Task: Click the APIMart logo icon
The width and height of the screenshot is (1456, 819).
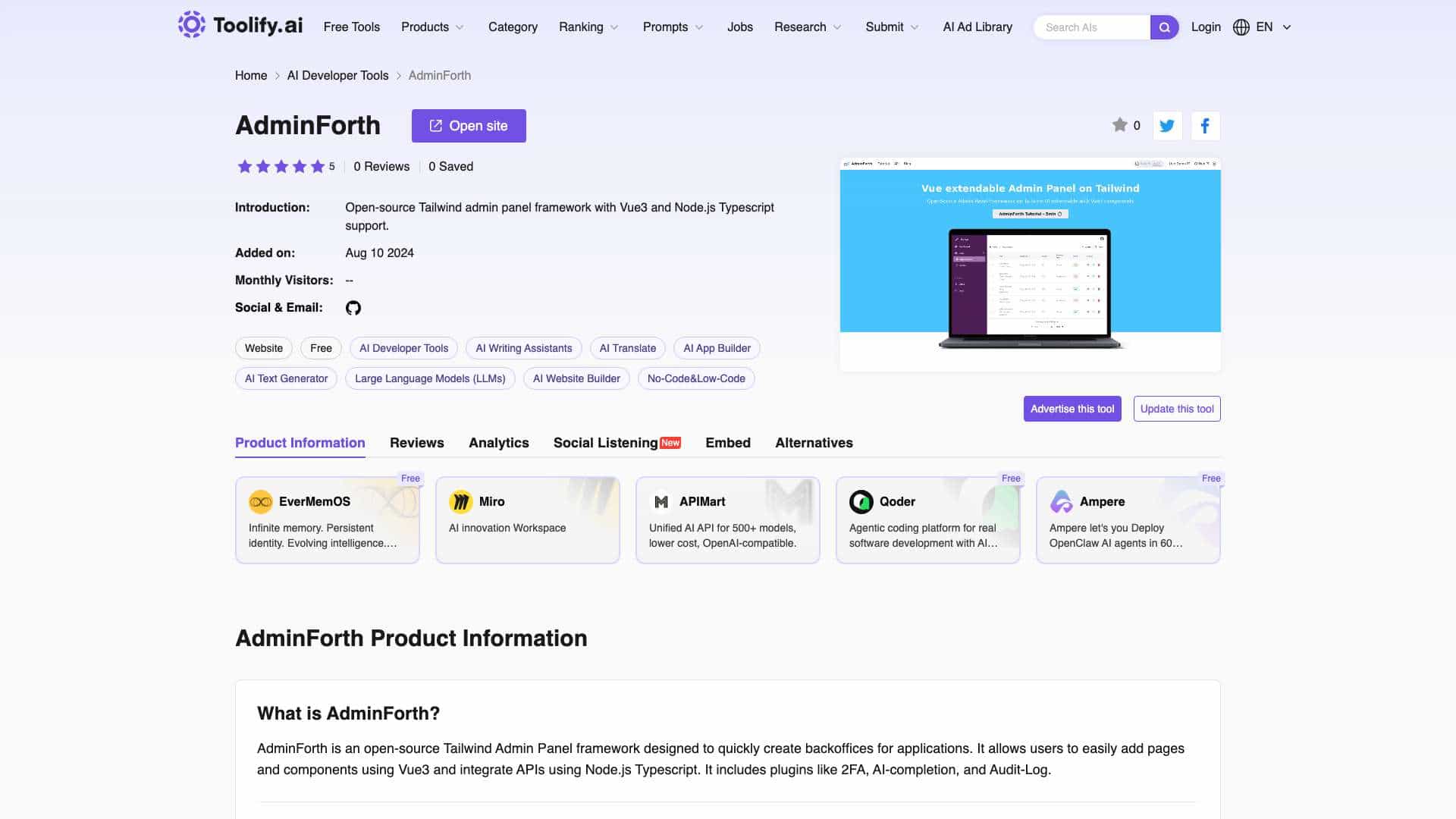Action: pos(661,502)
